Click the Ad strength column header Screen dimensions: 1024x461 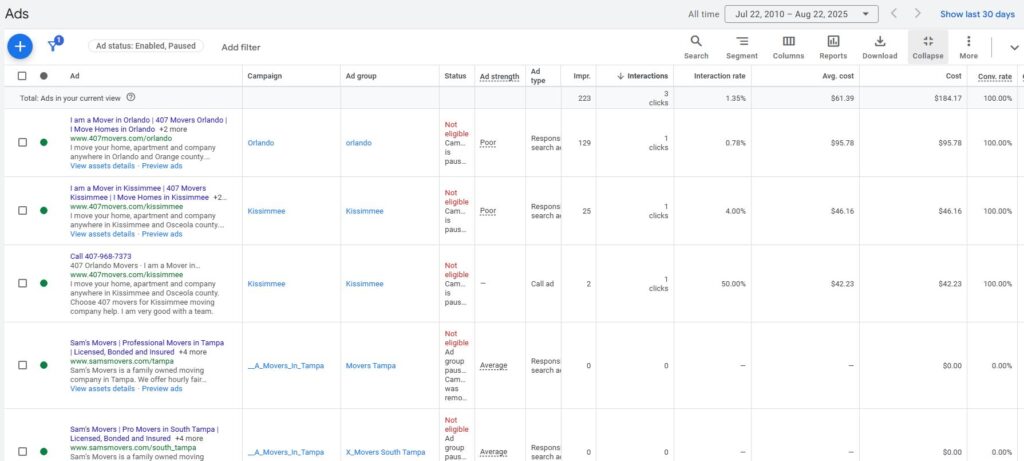500,76
